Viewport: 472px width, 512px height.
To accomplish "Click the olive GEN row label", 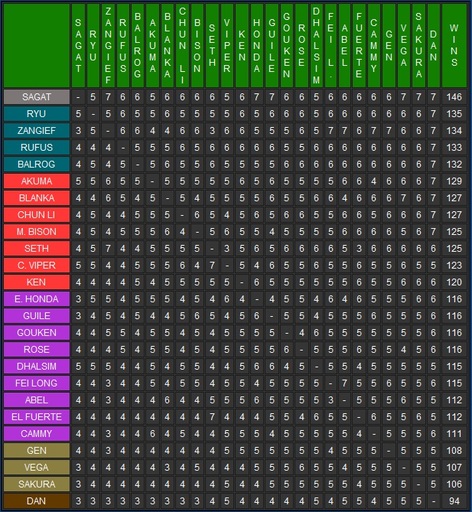I will (x=37, y=451).
